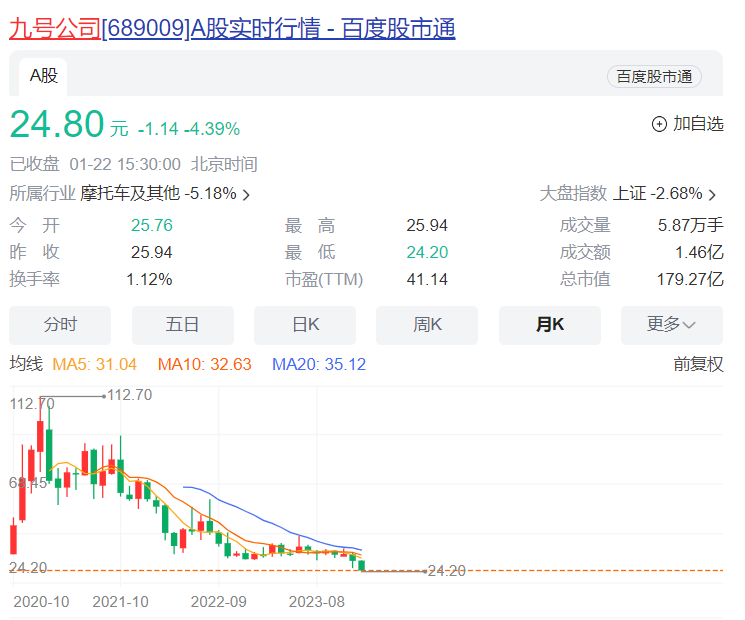The height and width of the screenshot is (620, 745).
Task: Click the 昨收 value 25.94
Action: pyautogui.click(x=152, y=252)
